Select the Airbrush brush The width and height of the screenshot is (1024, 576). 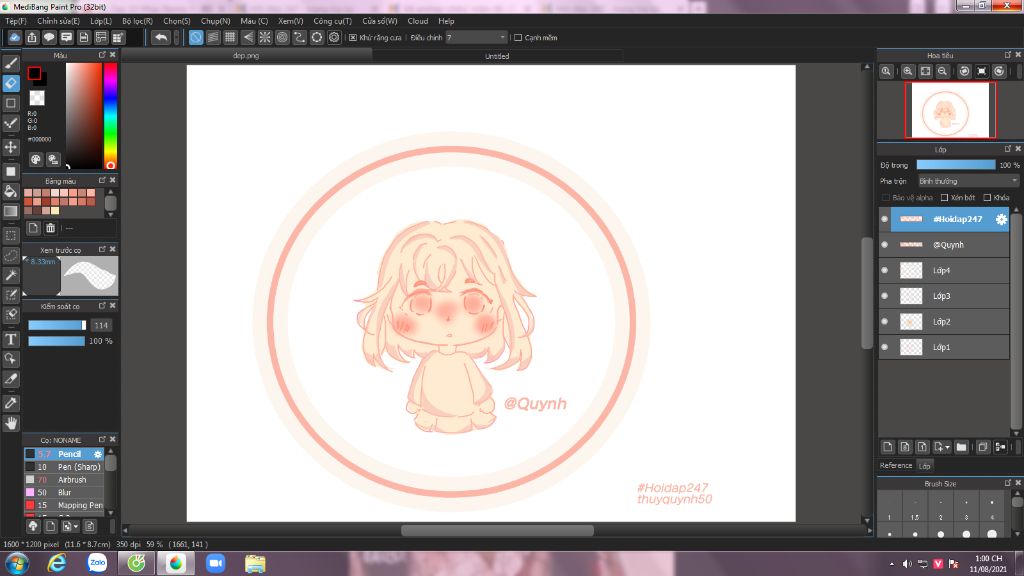64,479
